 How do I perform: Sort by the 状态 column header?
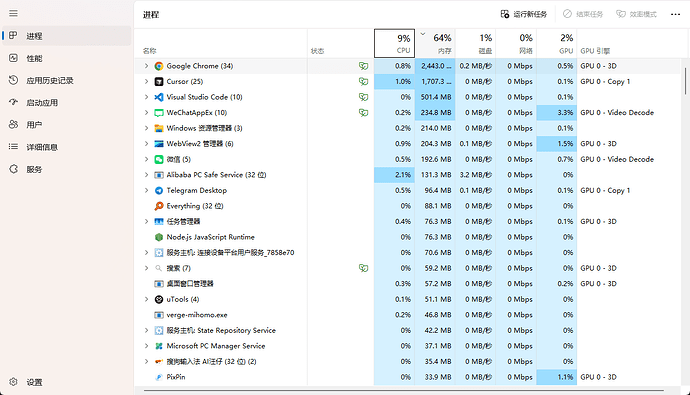coord(341,44)
